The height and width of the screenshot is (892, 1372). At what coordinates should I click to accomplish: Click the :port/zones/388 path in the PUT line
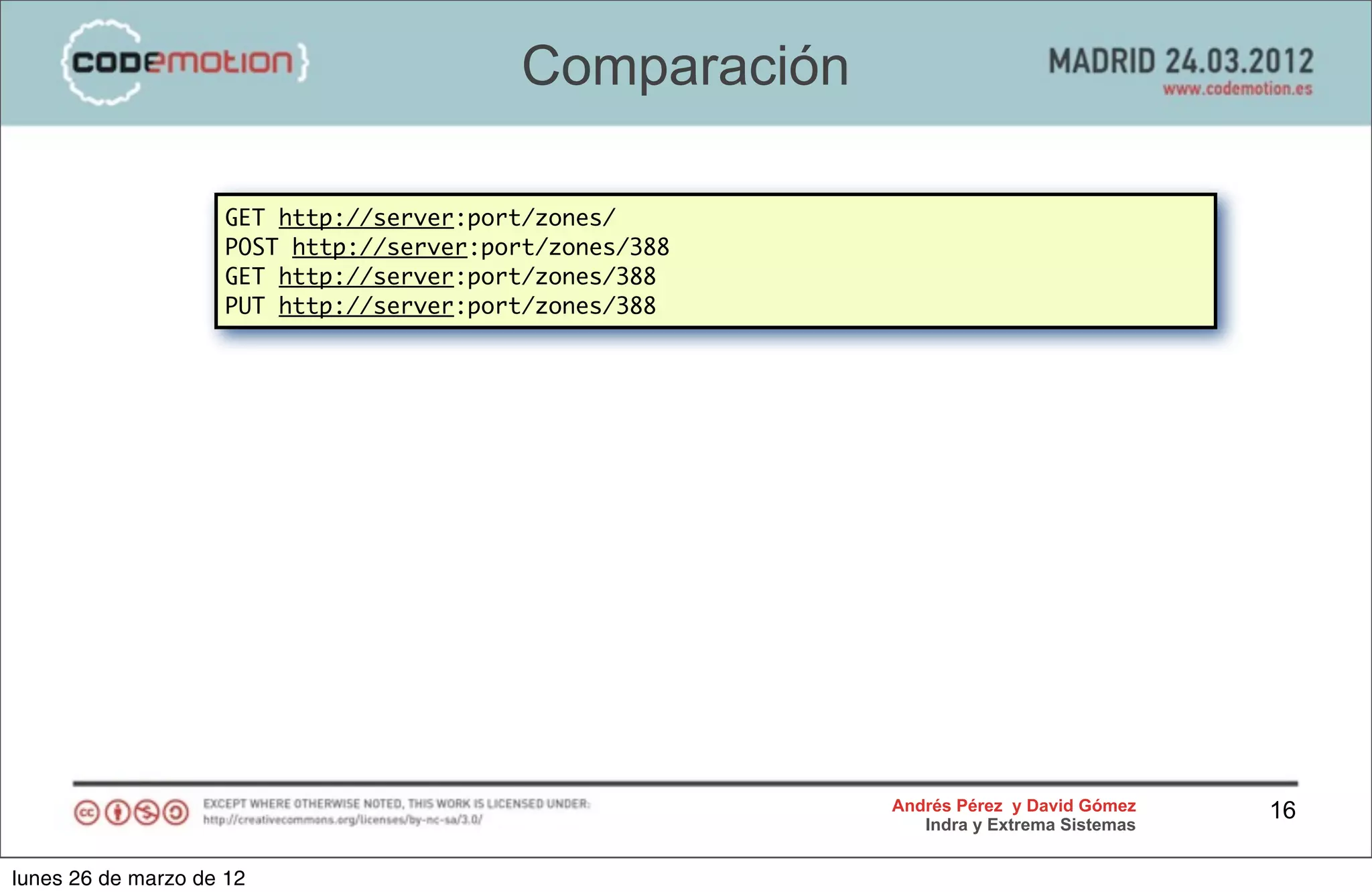[x=555, y=306]
